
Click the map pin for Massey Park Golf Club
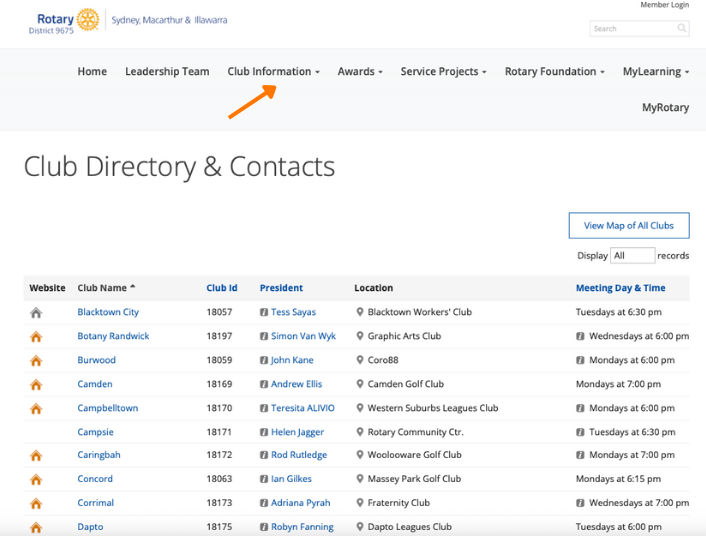(x=360, y=478)
